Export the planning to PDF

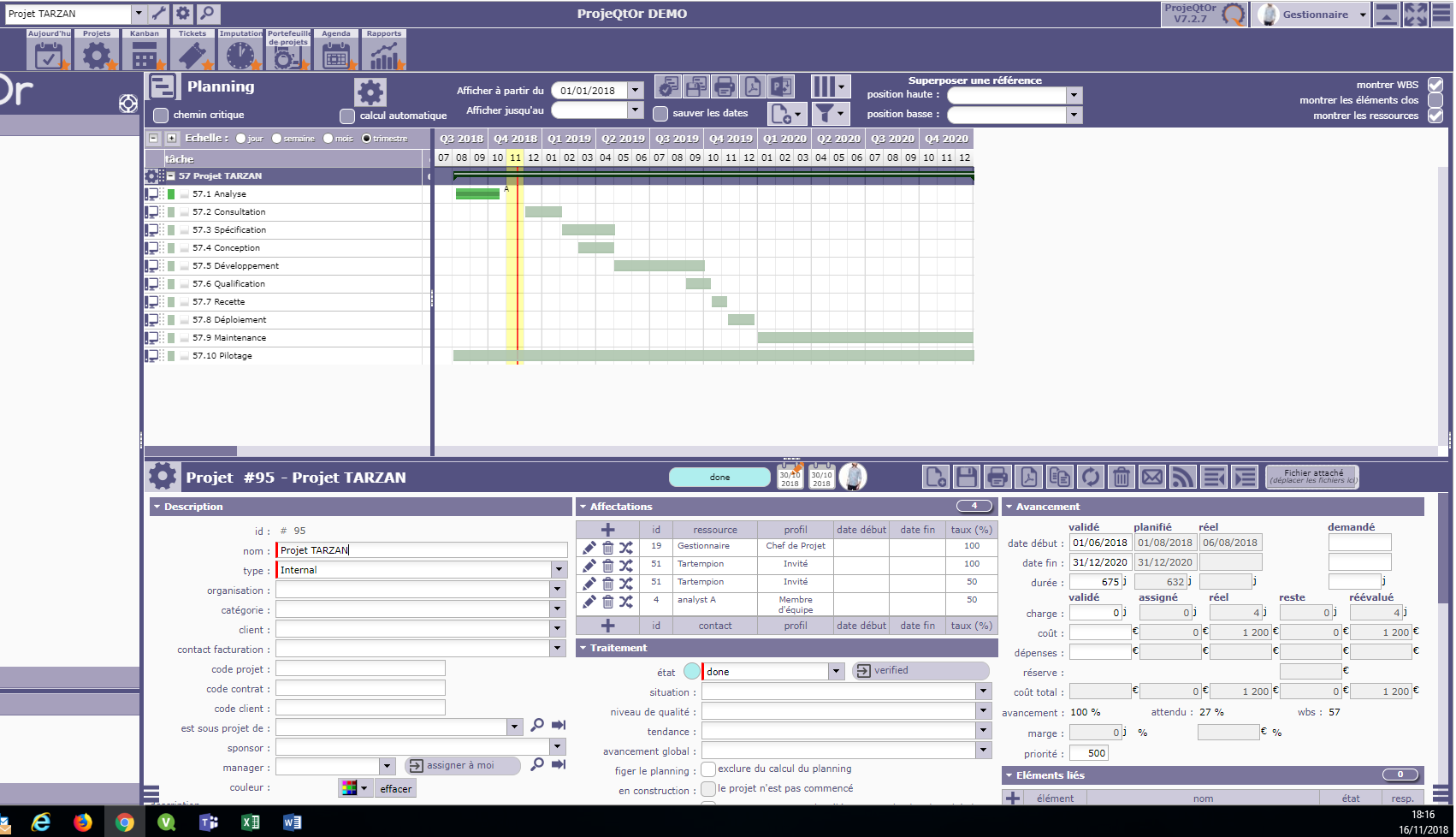(752, 86)
